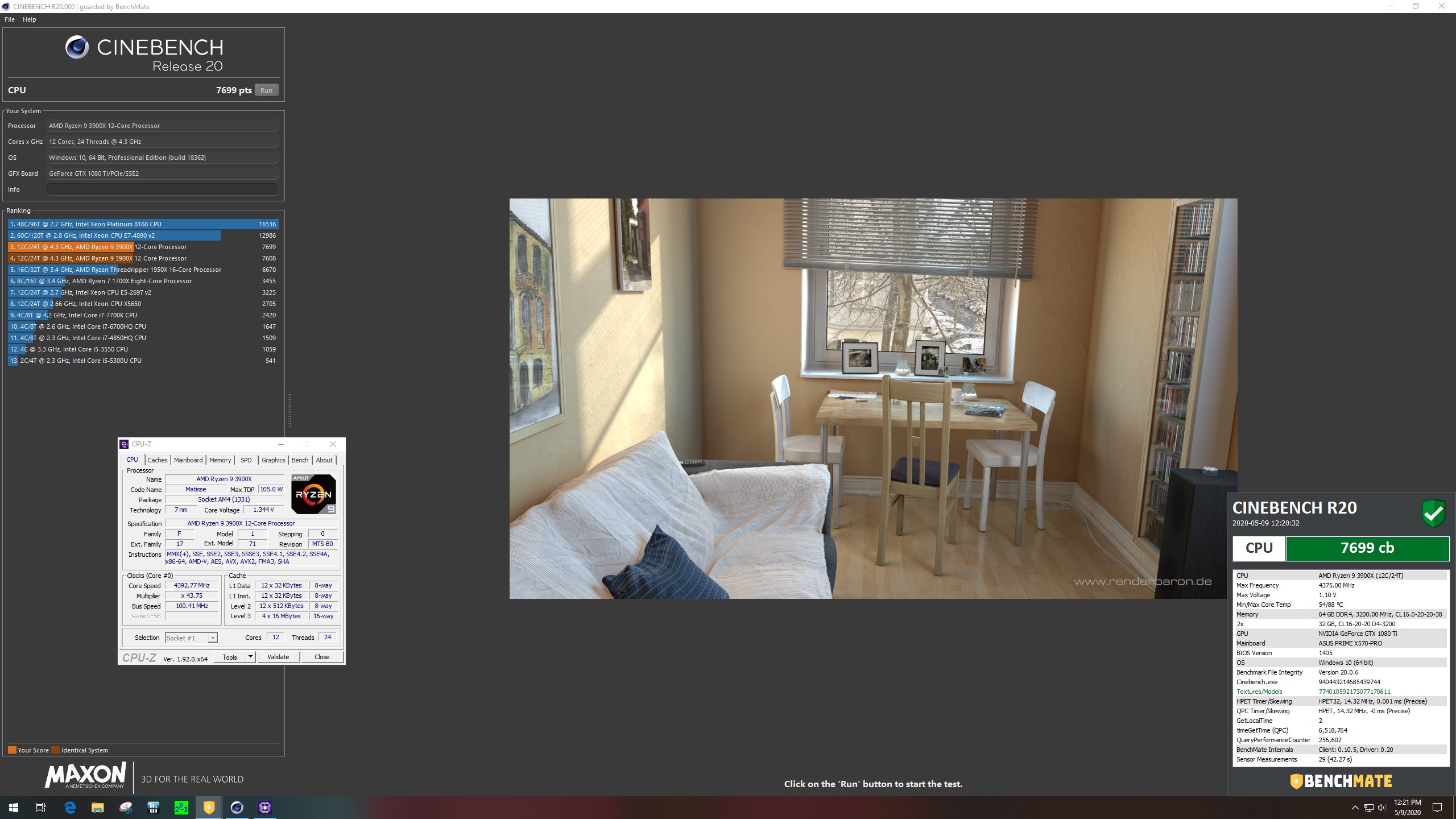Switch to the CPU tab in CPU-Z

point(132,460)
